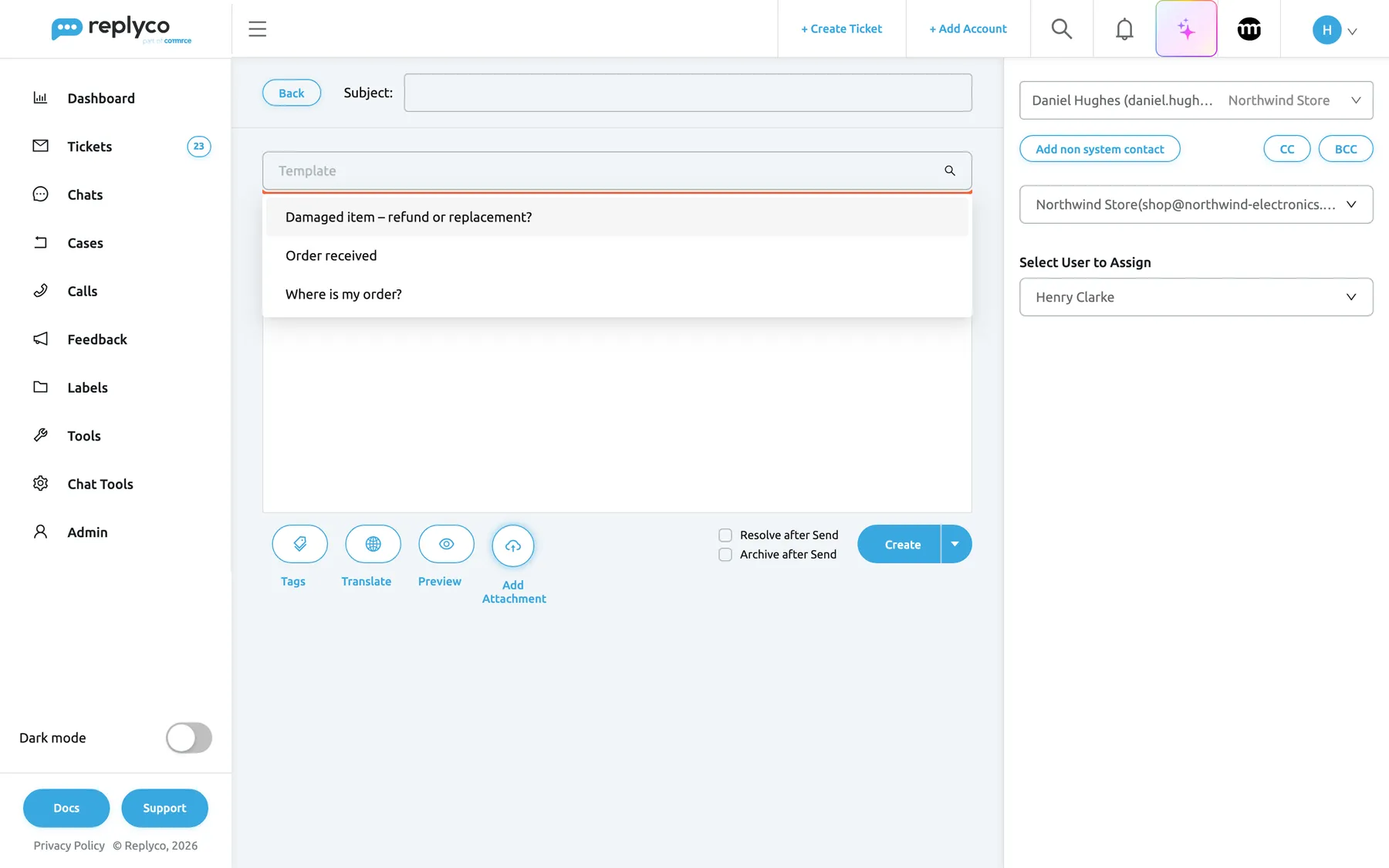Click Add non system contact
The width and height of the screenshot is (1389, 868).
pos(1100,149)
